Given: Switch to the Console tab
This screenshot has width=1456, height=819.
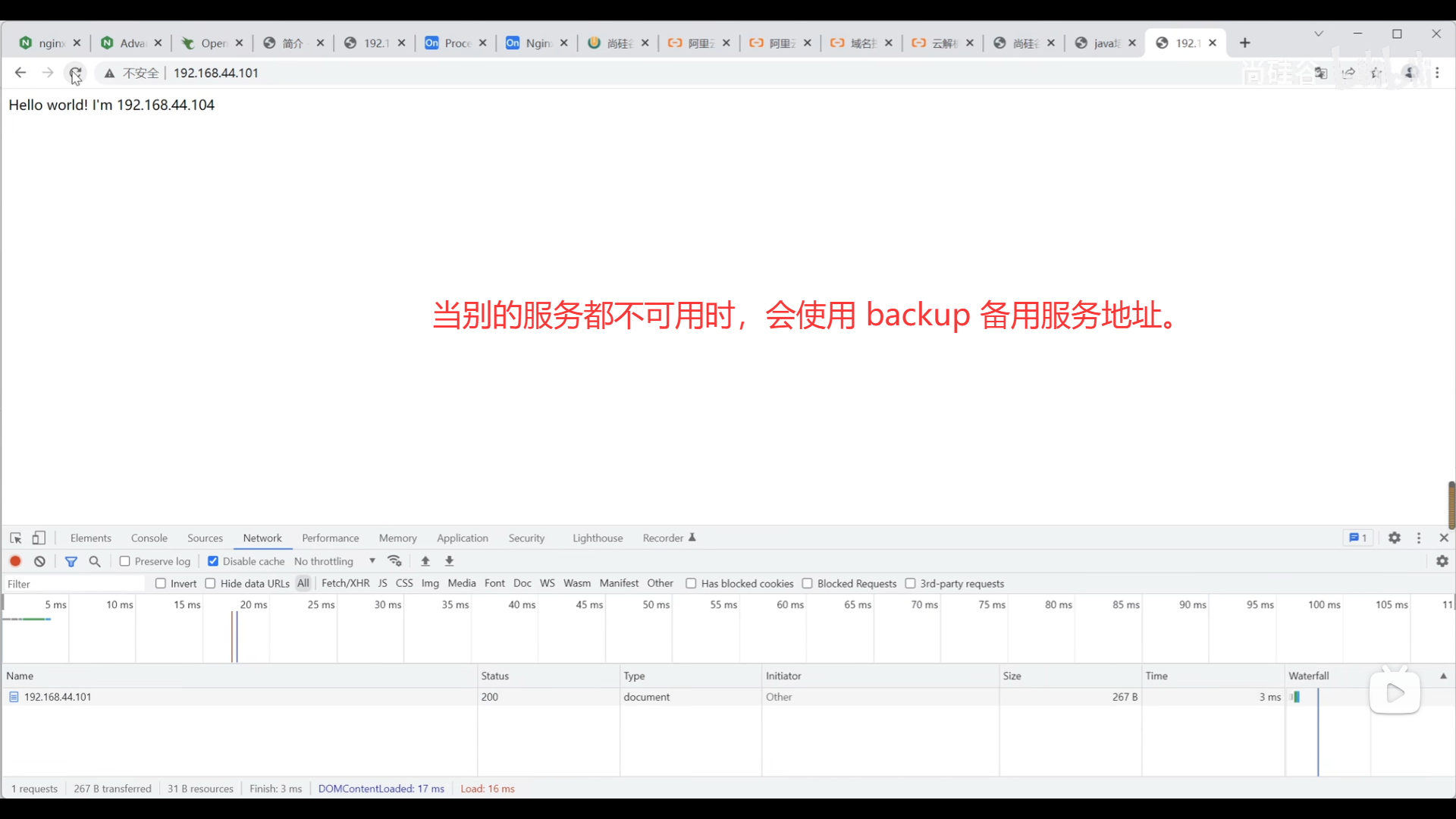Looking at the screenshot, I should 149,538.
